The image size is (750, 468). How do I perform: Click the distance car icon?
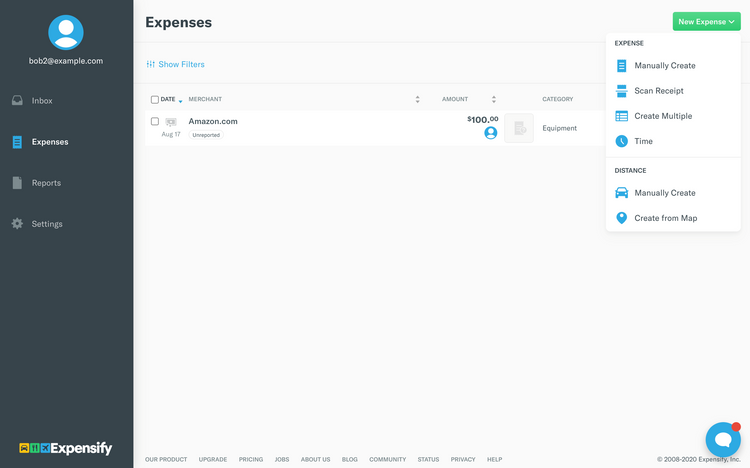click(x=621, y=192)
